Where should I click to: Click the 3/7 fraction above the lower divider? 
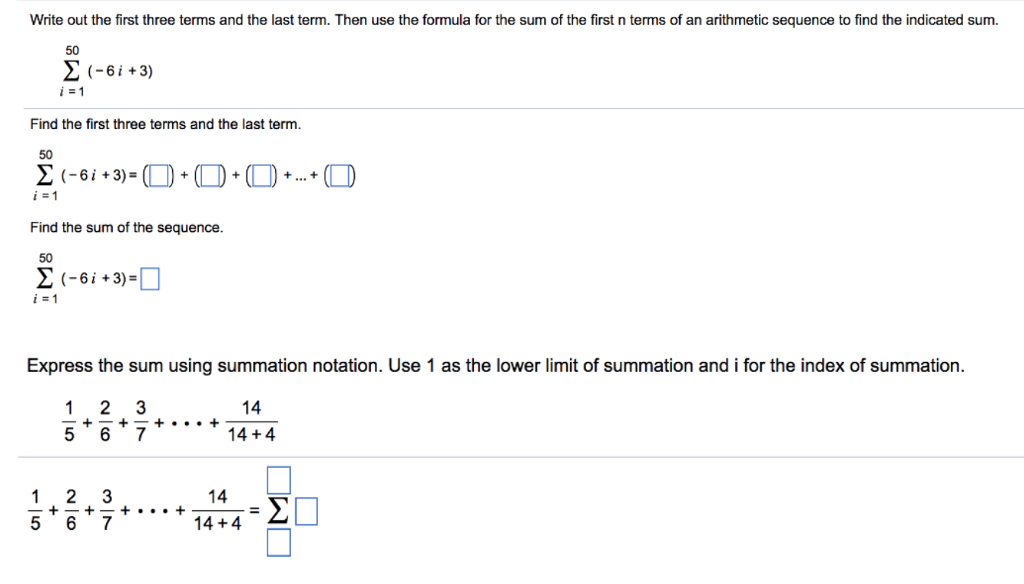click(140, 421)
